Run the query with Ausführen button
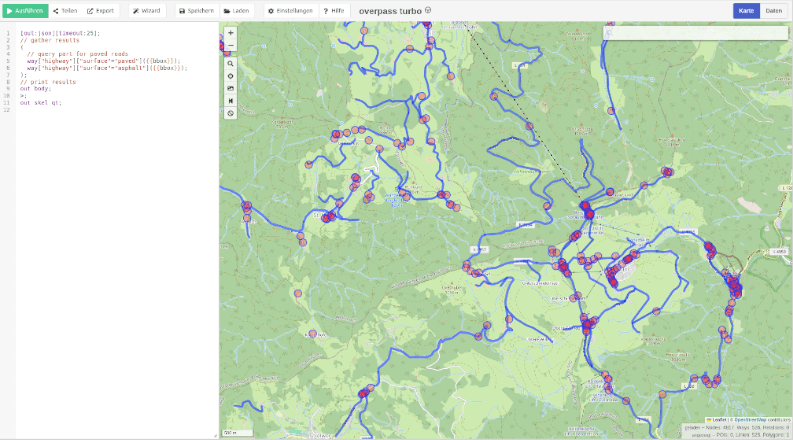The width and height of the screenshot is (793, 440). (25, 10)
